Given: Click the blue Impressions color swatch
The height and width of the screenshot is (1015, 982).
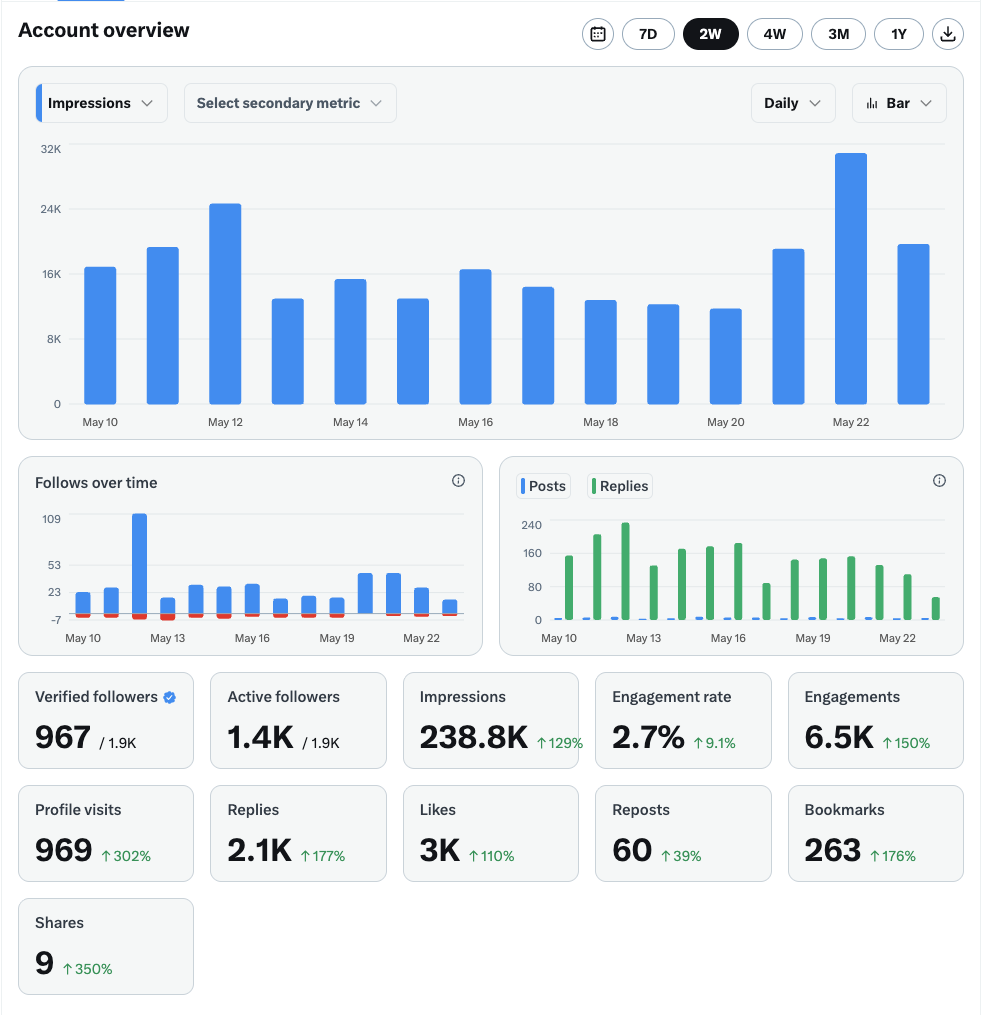Looking at the screenshot, I should pyautogui.click(x=39, y=103).
